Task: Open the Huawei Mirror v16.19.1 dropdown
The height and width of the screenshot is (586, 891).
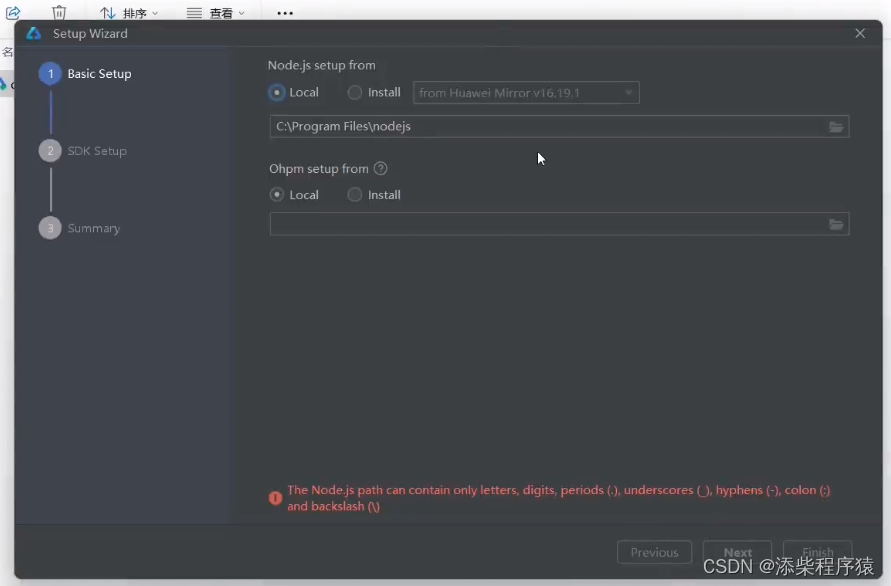Action: [x=526, y=93]
